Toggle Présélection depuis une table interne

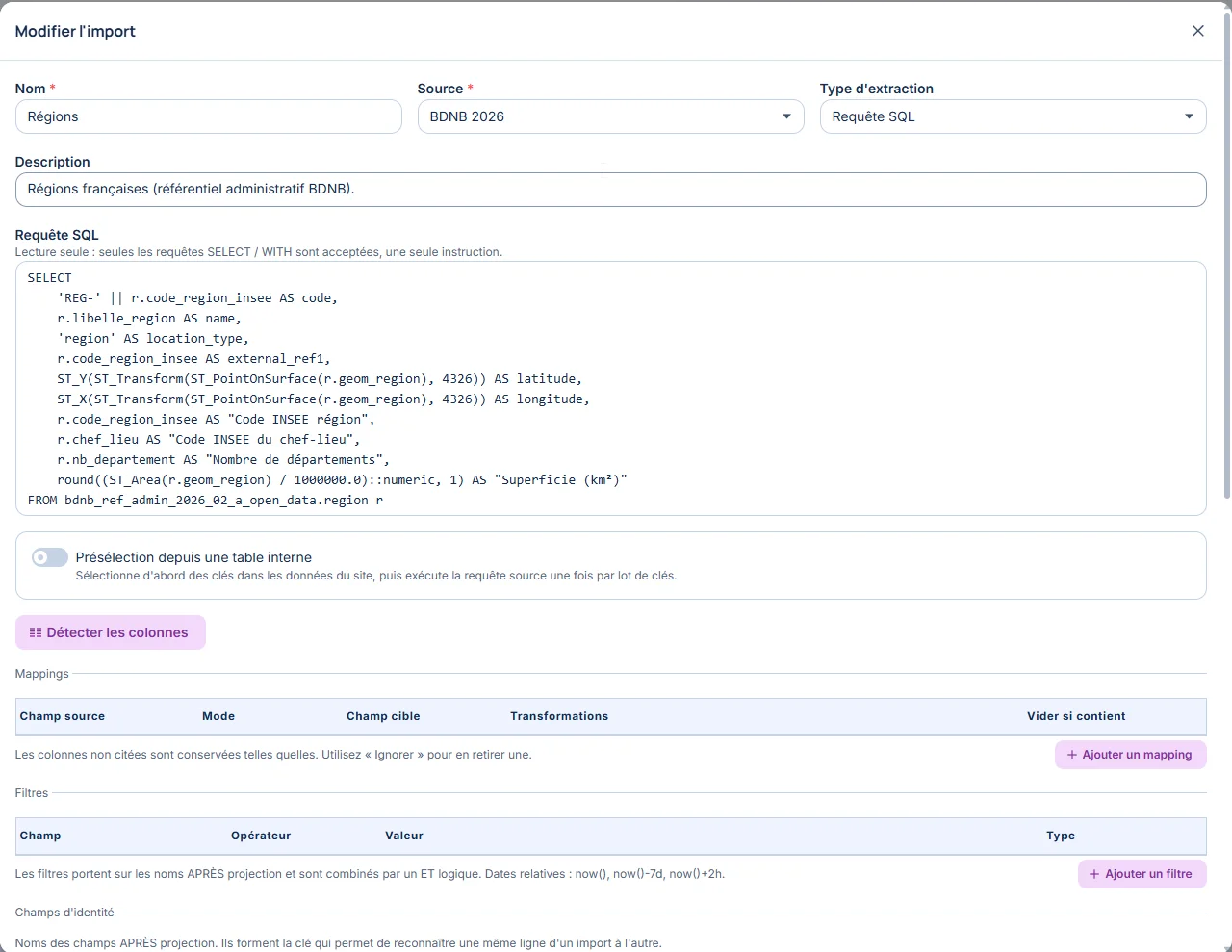[x=50, y=557]
